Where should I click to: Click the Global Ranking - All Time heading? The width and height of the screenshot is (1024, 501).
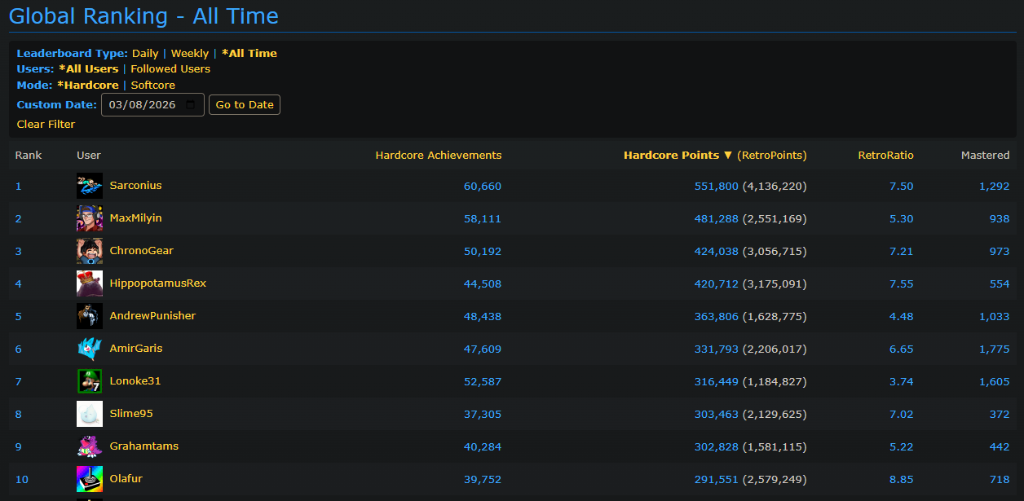tap(144, 16)
